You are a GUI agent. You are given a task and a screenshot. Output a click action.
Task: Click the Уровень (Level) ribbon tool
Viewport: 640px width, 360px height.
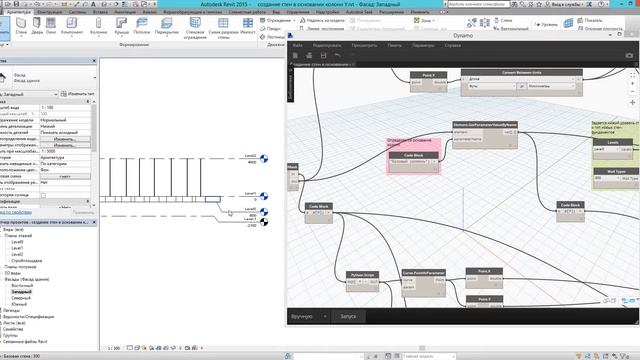[546, 24]
